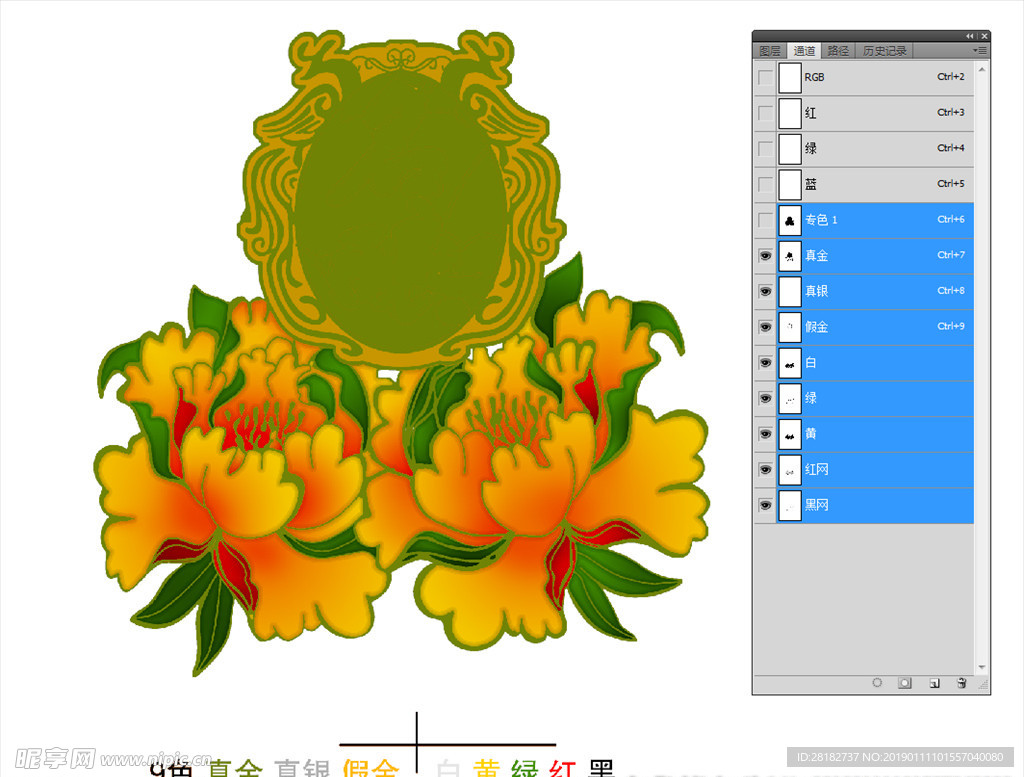Hide the 真金 channel

tap(765, 256)
